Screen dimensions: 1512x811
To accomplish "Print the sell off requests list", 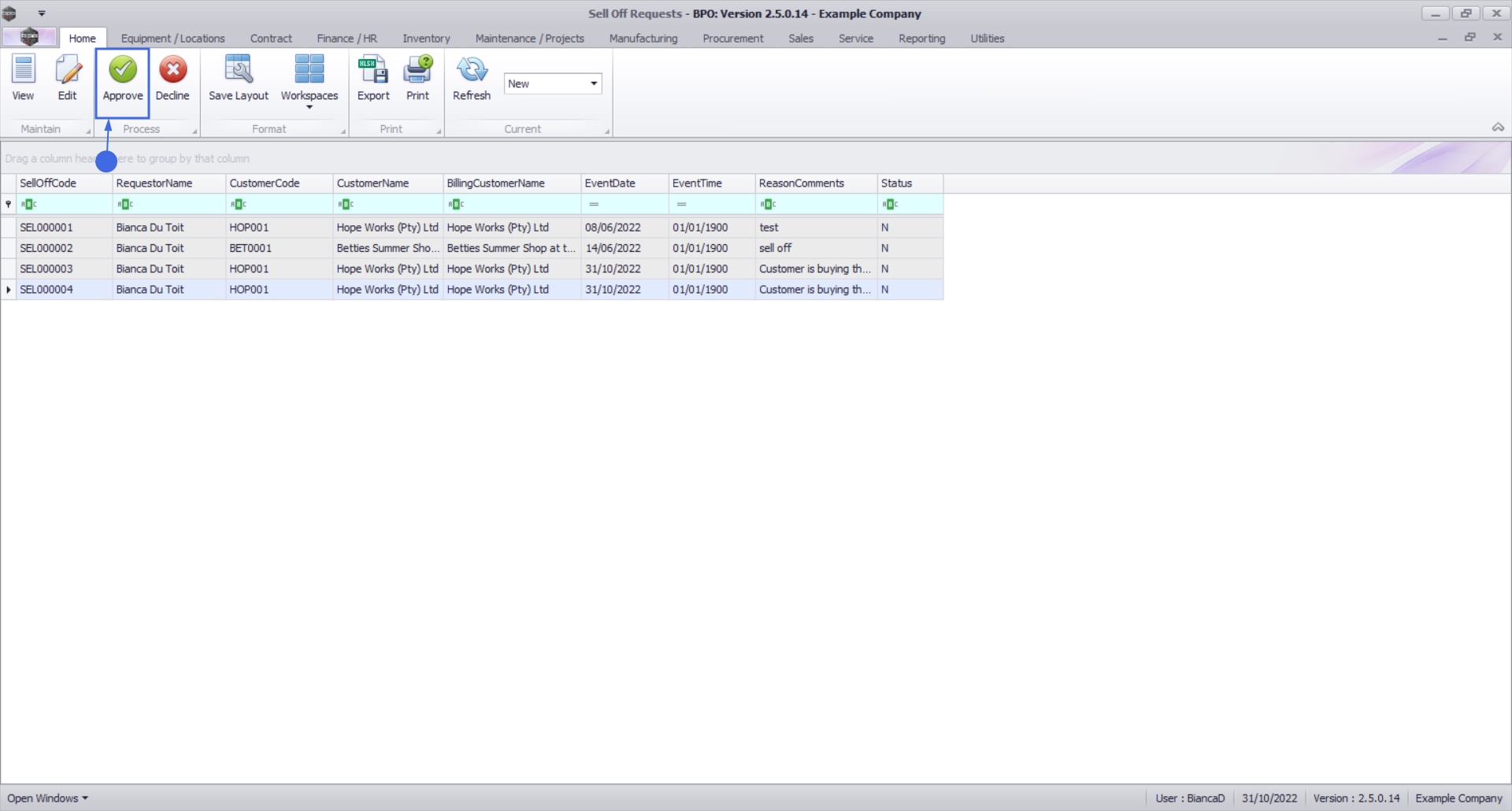I will (x=417, y=79).
